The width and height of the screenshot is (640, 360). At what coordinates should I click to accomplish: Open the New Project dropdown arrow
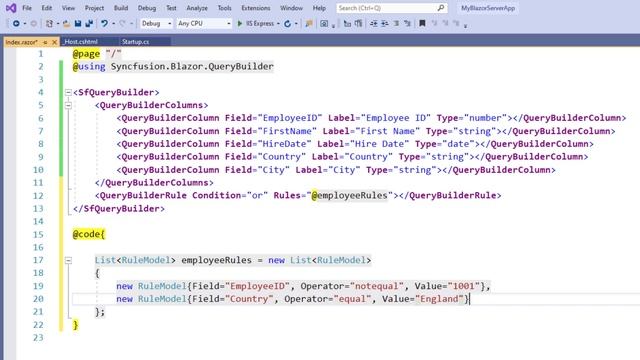point(58,24)
